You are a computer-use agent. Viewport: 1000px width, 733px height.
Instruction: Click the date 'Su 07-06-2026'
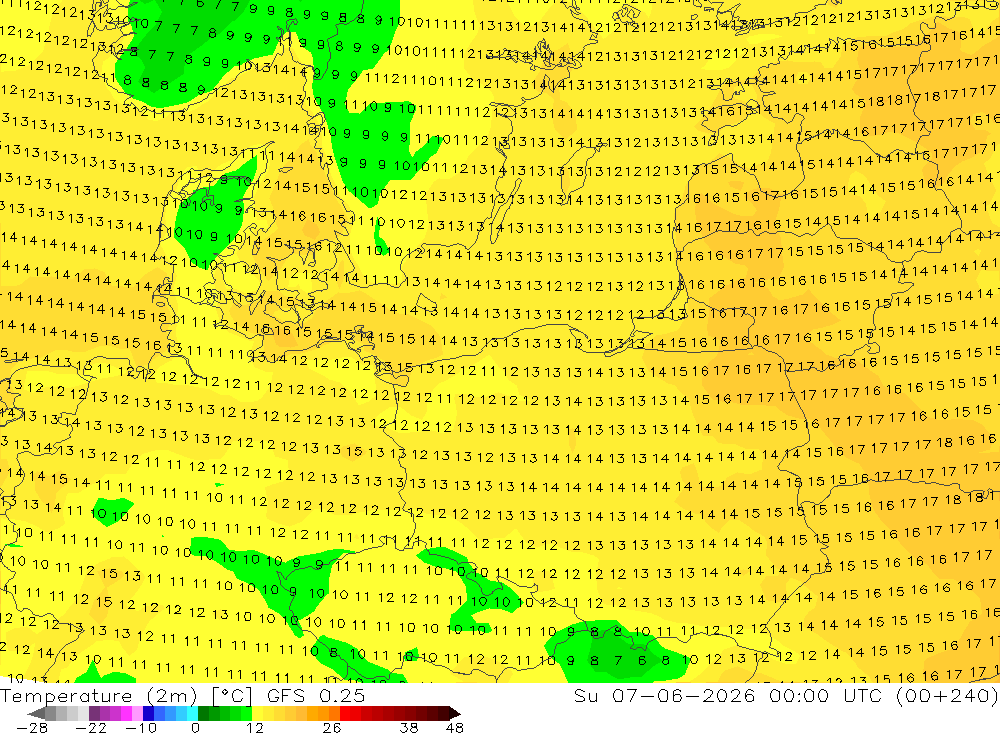pos(665,695)
